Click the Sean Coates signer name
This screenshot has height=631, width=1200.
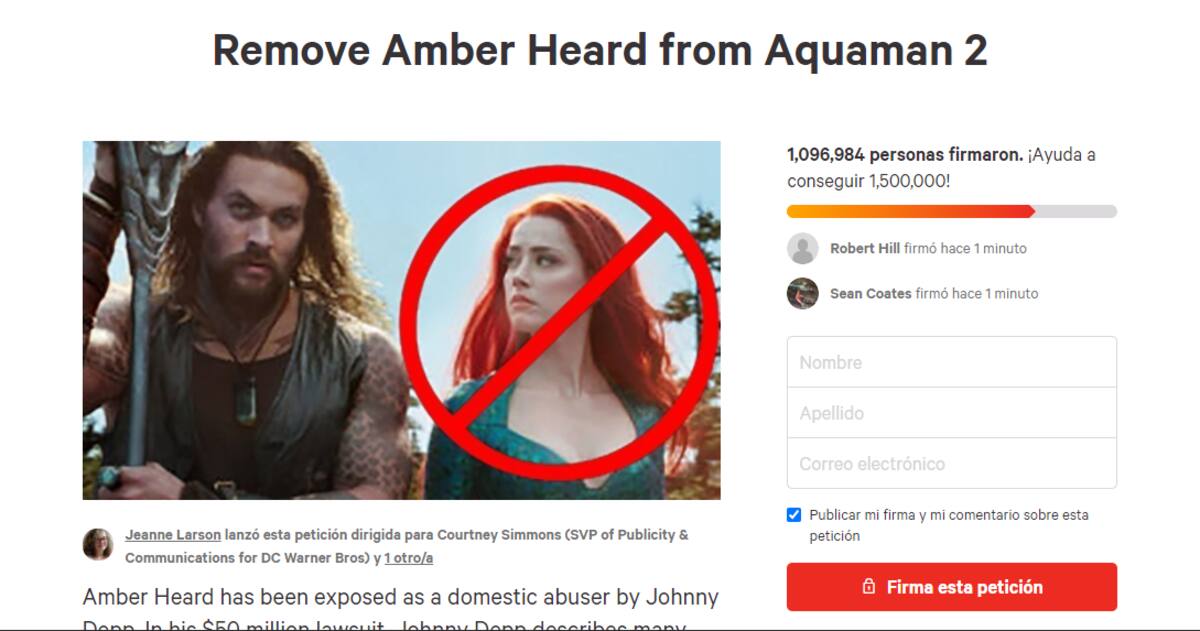[871, 293]
